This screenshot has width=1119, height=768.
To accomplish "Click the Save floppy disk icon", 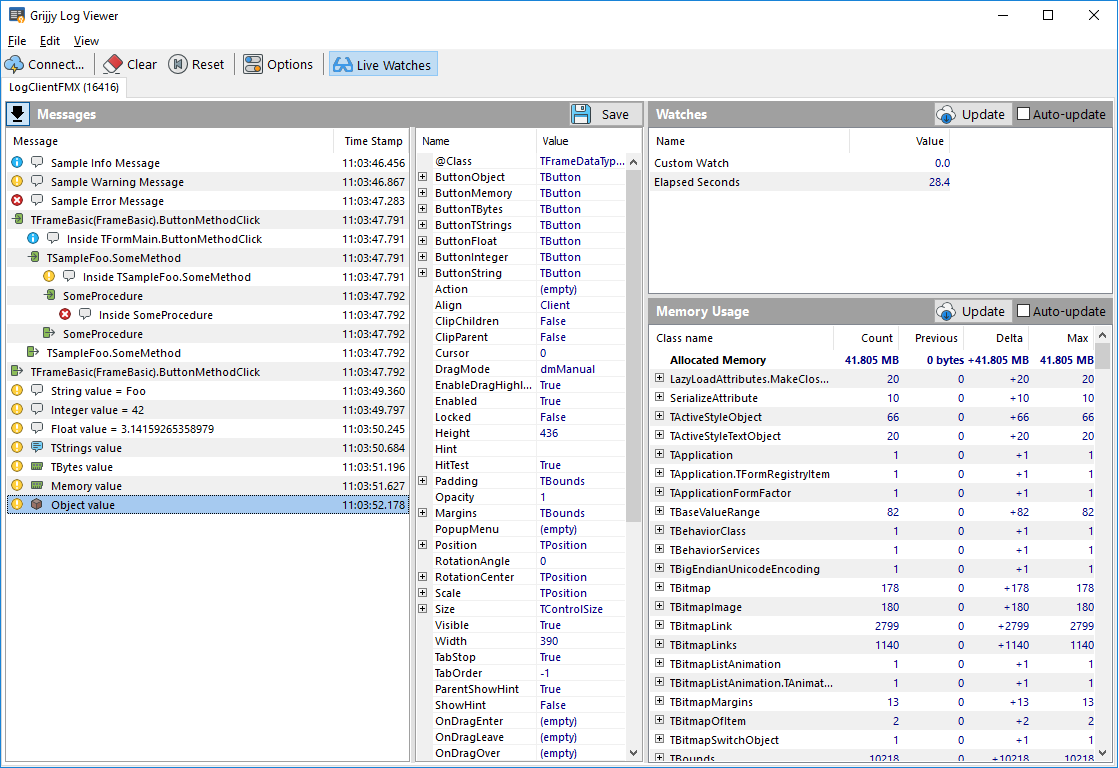I will click(x=581, y=114).
